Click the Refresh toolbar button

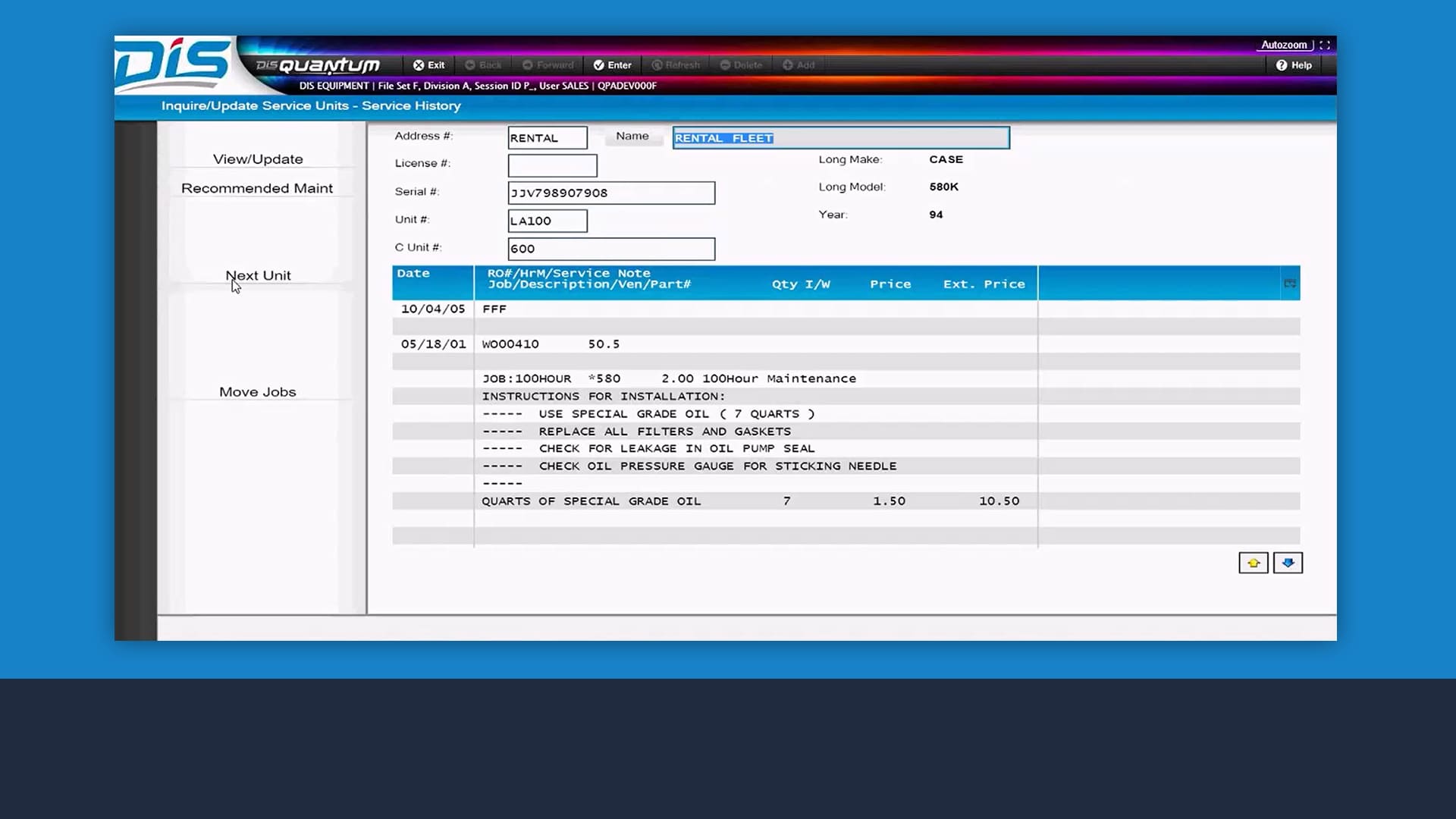click(x=676, y=65)
